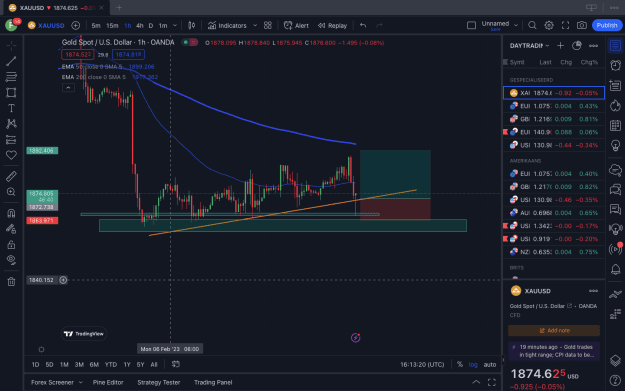Image resolution: width=625 pixels, height=391 pixels.
Task: Publish the chart idea
Action: 607,26
